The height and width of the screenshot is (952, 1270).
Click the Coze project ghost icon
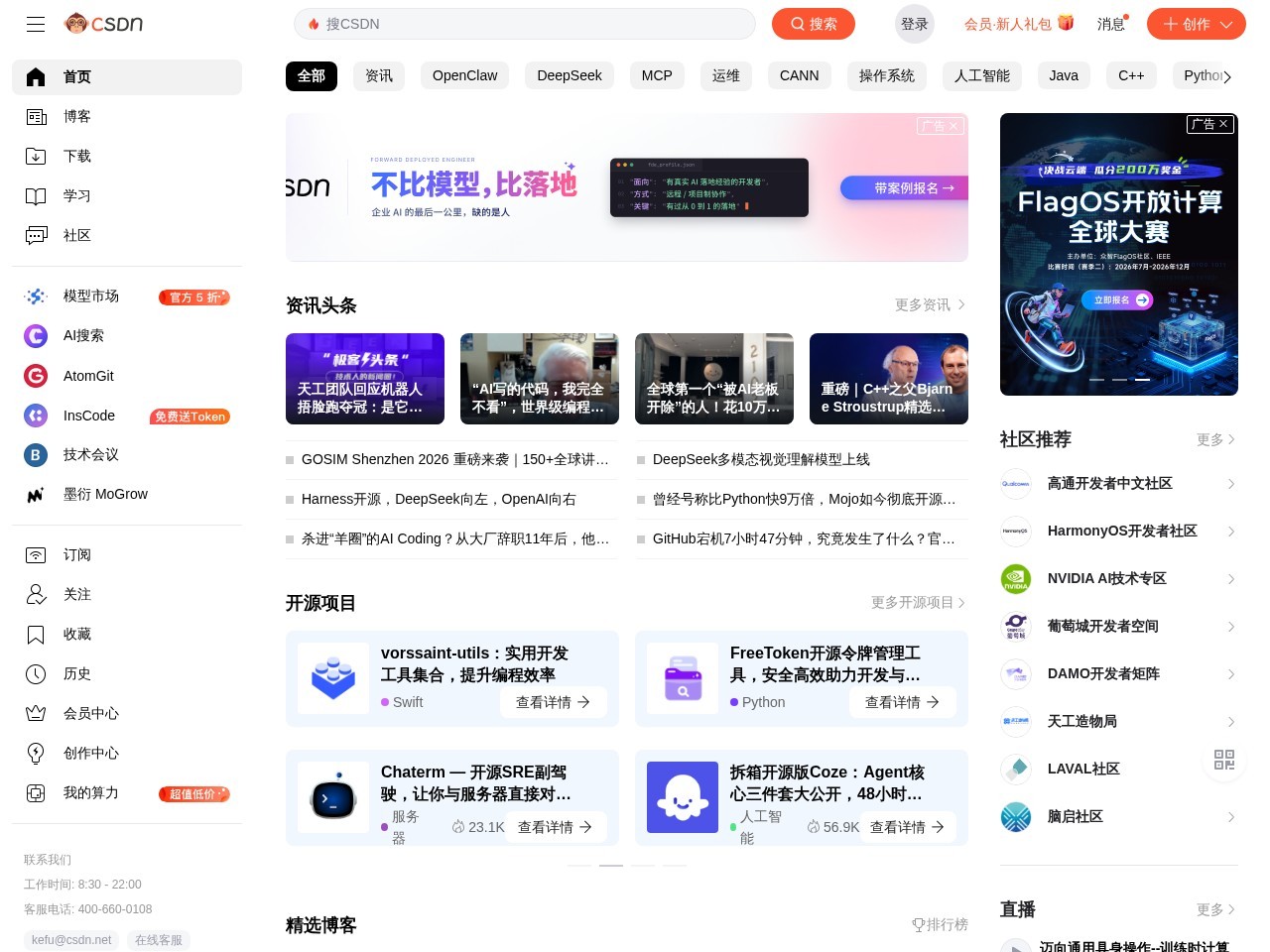(683, 797)
